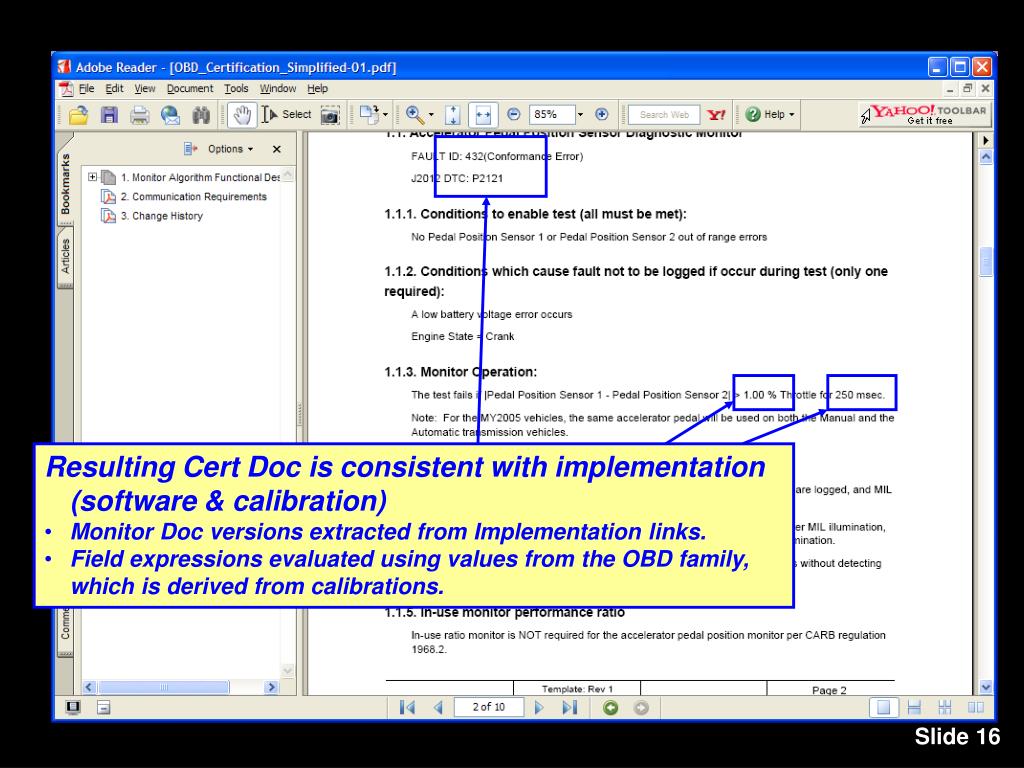Select the Hand tool
Screen dimensions: 1024x768
242,115
